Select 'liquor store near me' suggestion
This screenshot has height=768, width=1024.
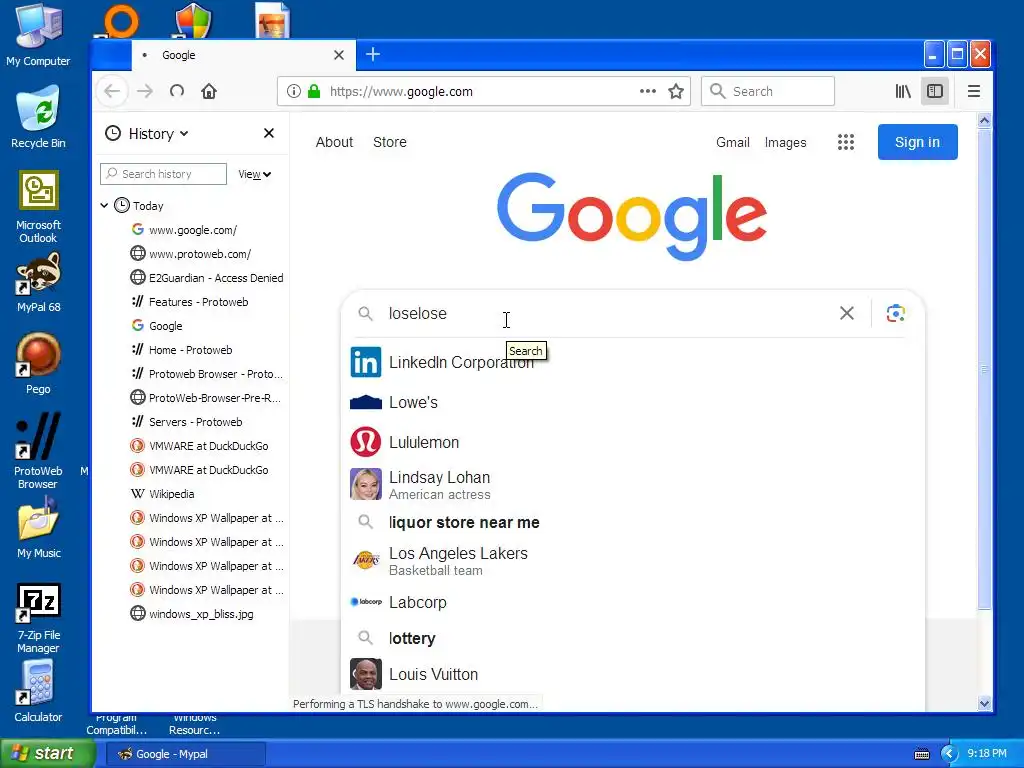(632, 522)
